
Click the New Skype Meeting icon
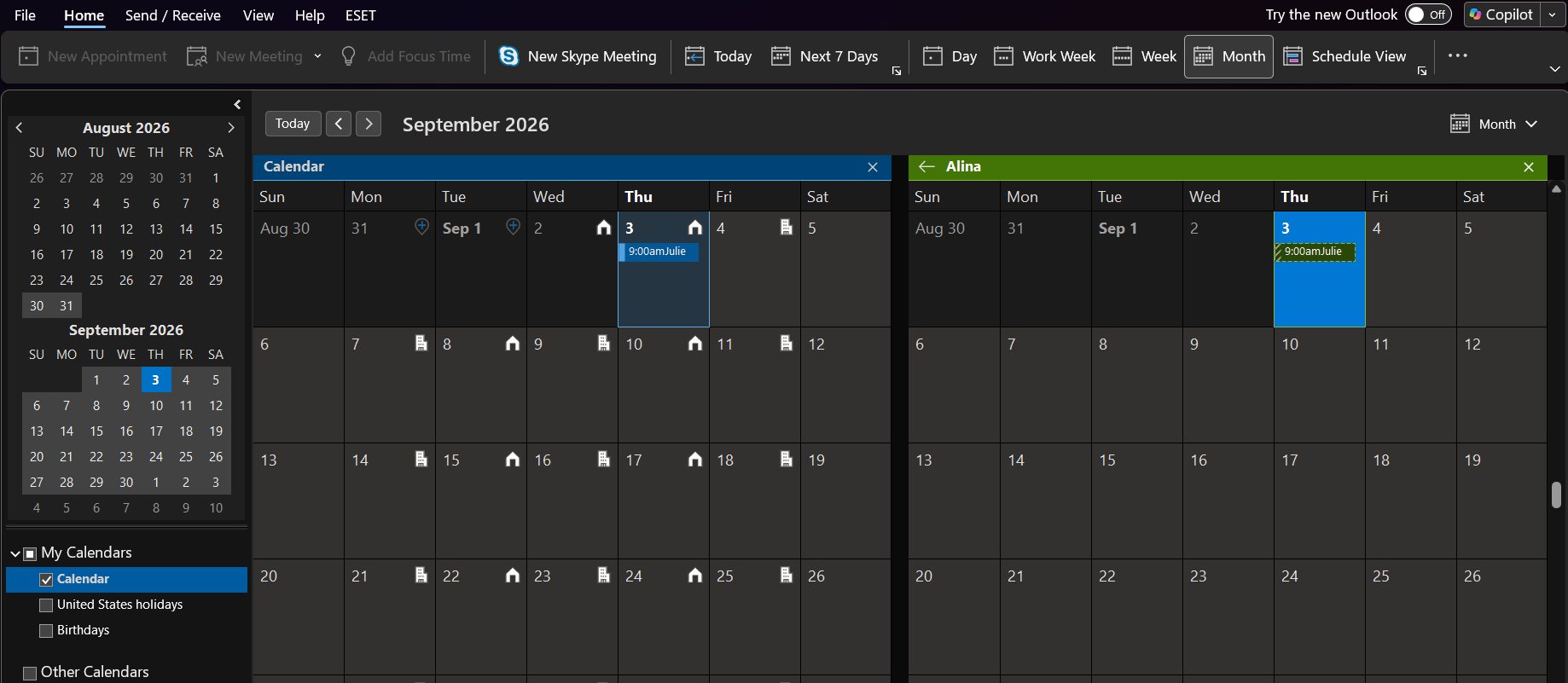(509, 56)
